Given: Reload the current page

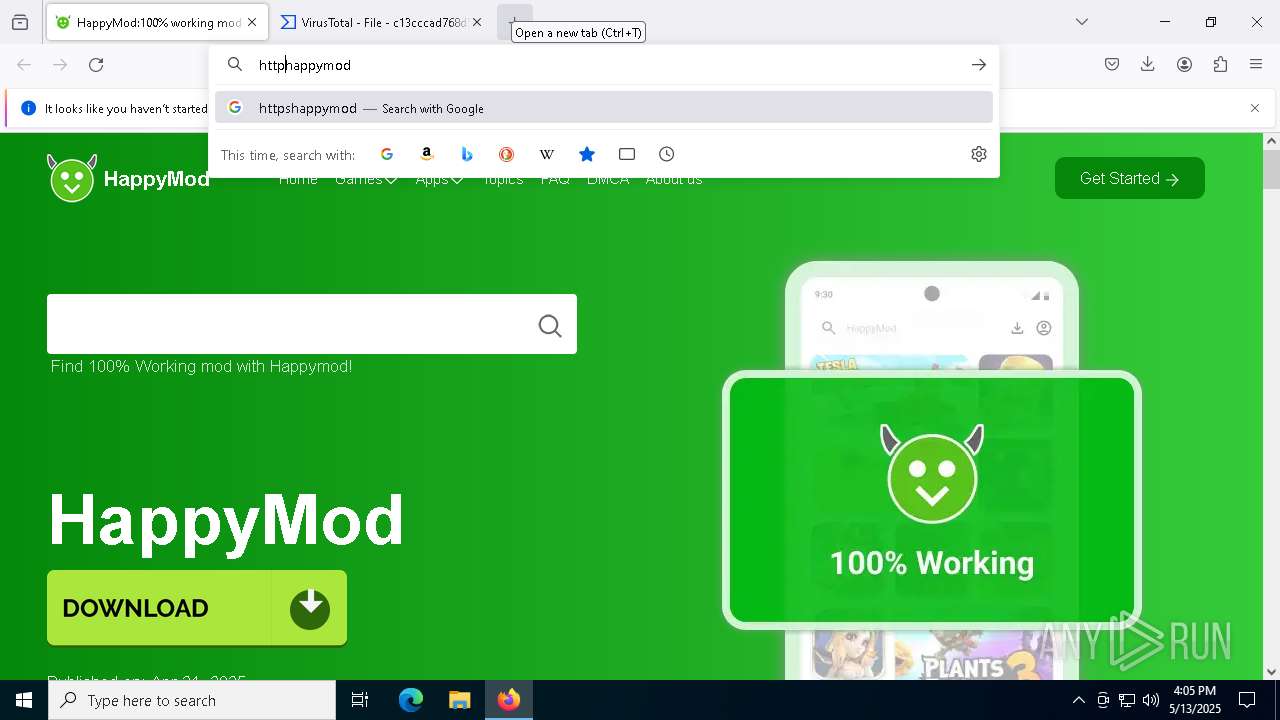Looking at the screenshot, I should coord(96,65).
